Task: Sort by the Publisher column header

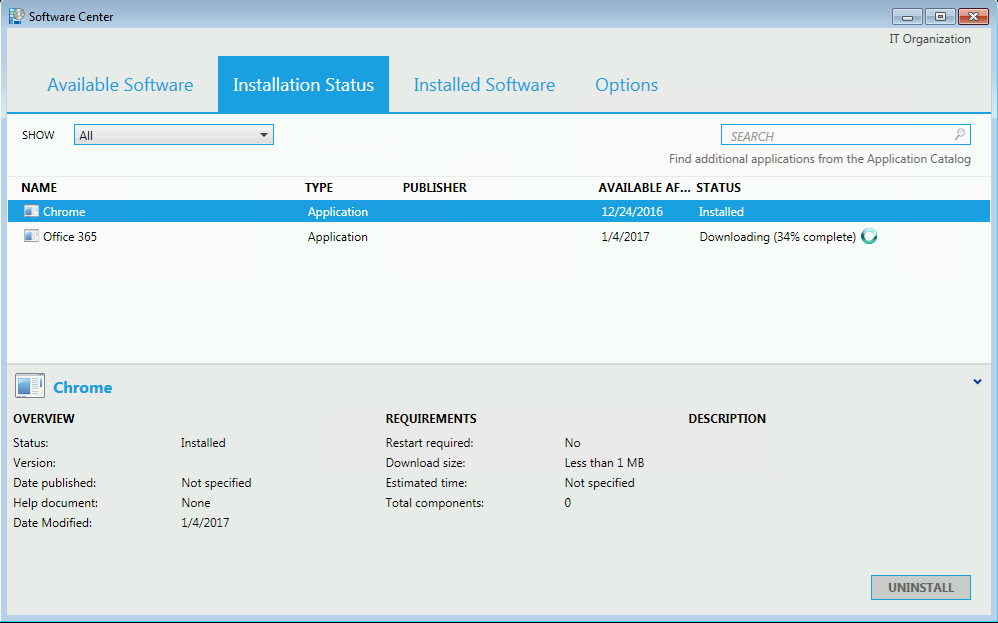Action: (434, 188)
